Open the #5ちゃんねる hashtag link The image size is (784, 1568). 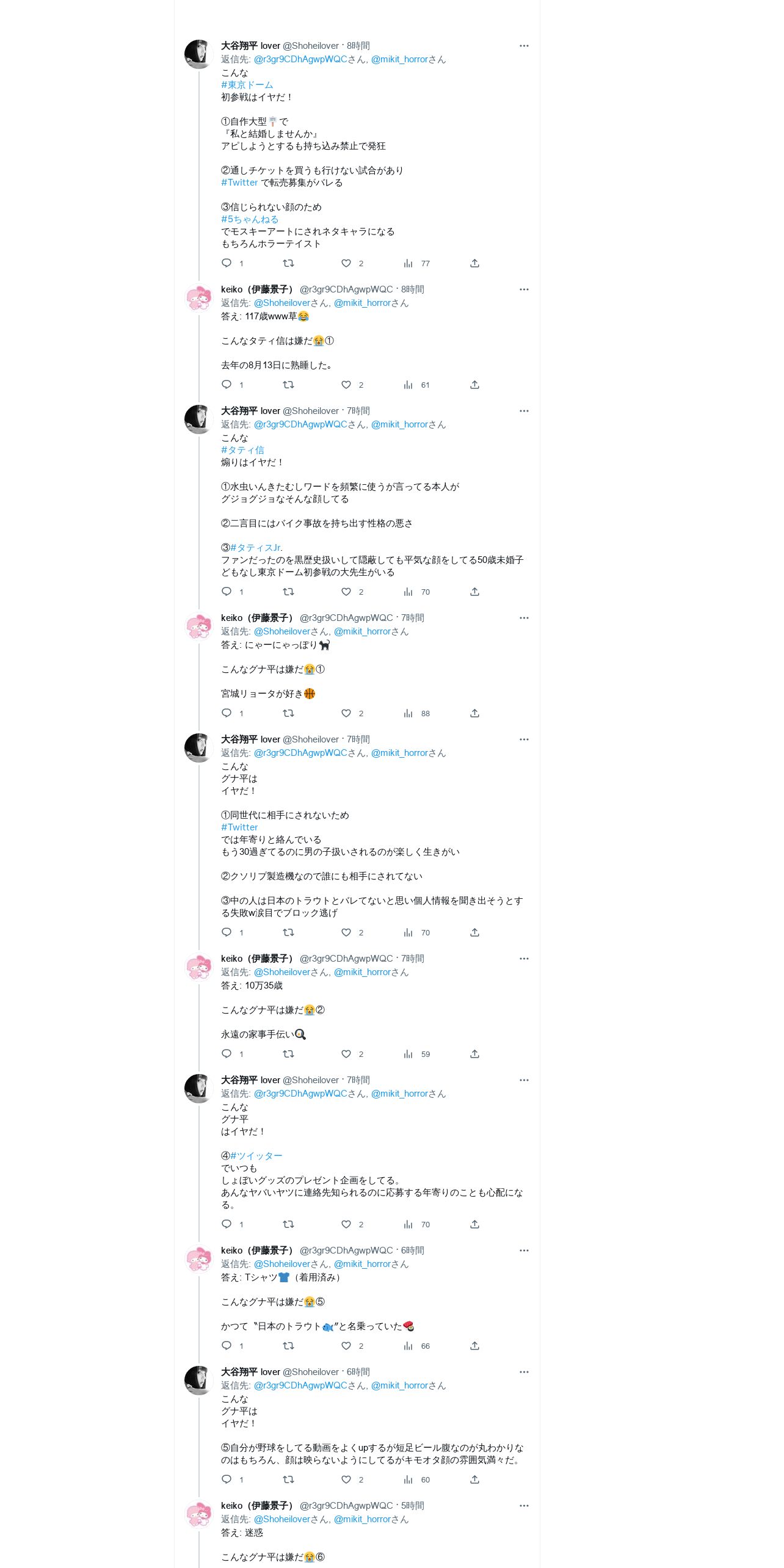(x=250, y=219)
